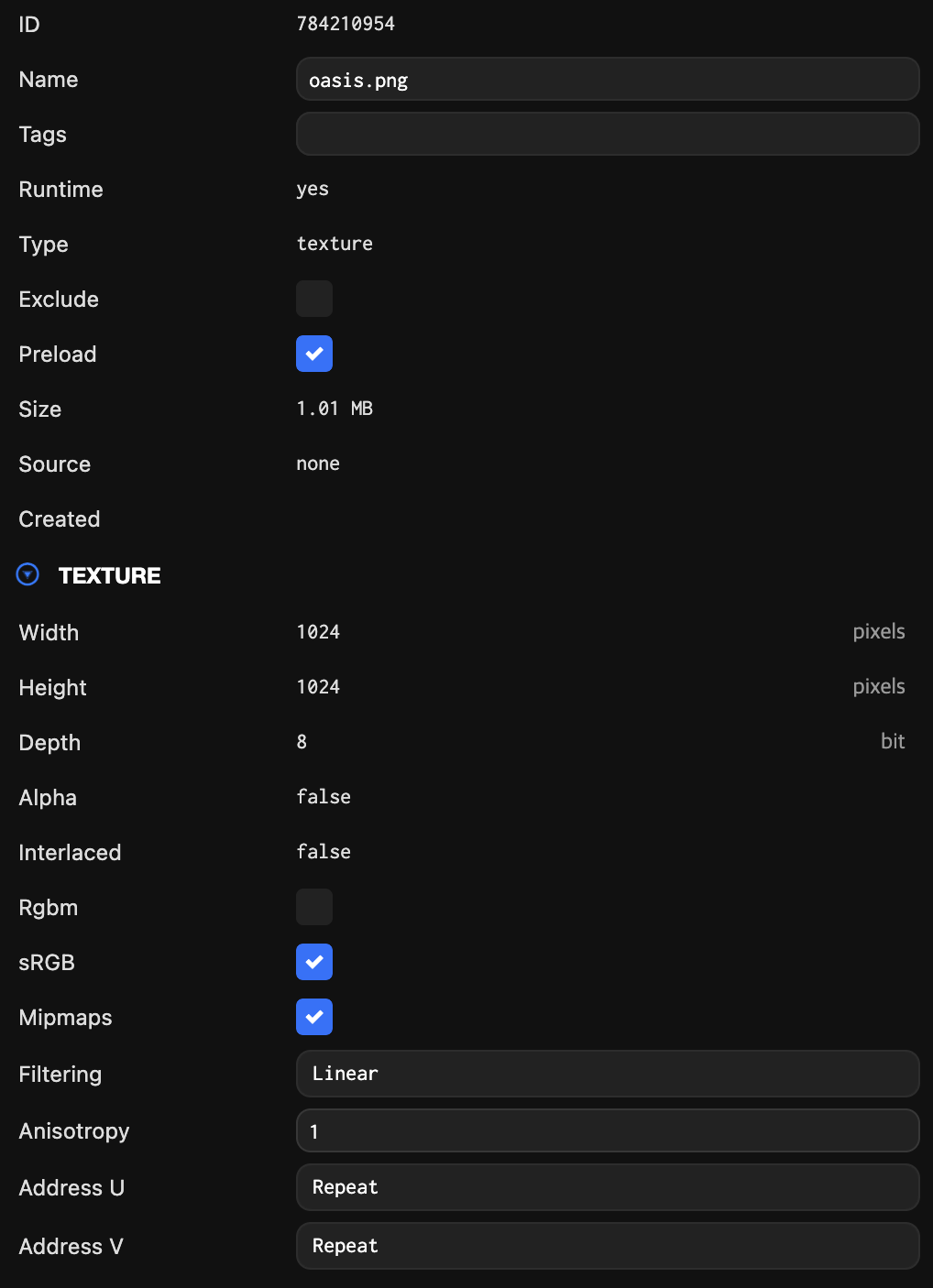Disable the sRGB checkbox
The width and height of the screenshot is (933, 1288).
(314, 962)
